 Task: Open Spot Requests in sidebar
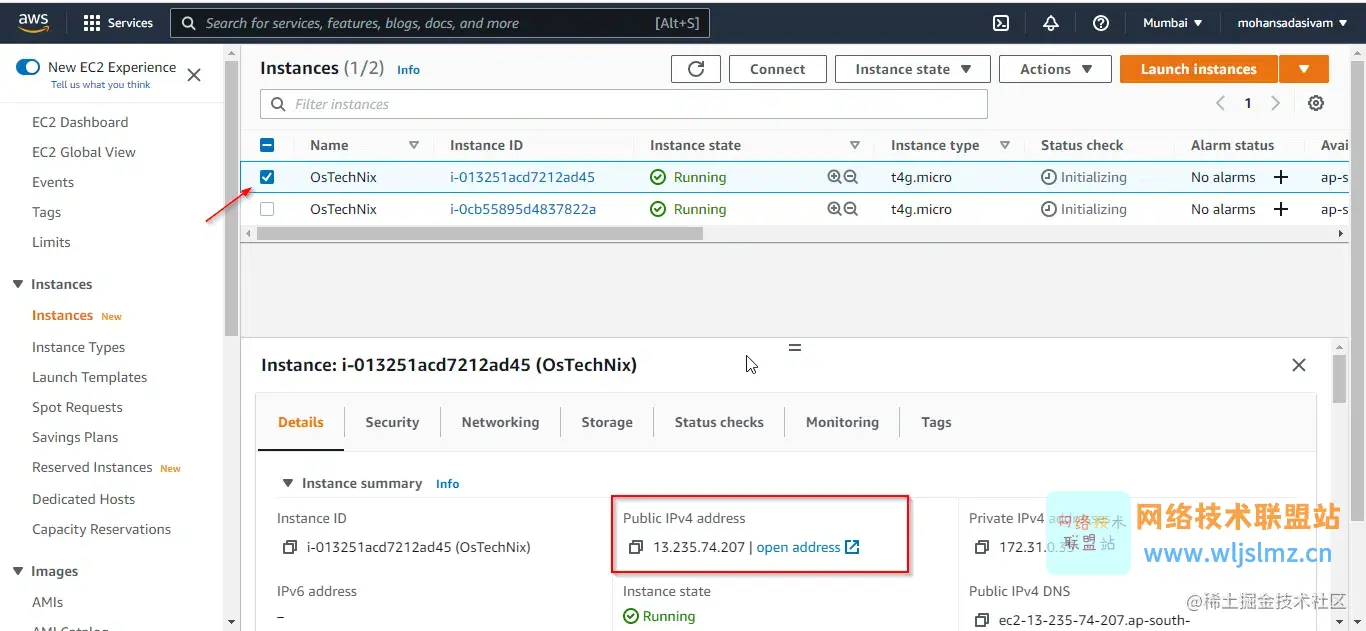tap(77, 407)
